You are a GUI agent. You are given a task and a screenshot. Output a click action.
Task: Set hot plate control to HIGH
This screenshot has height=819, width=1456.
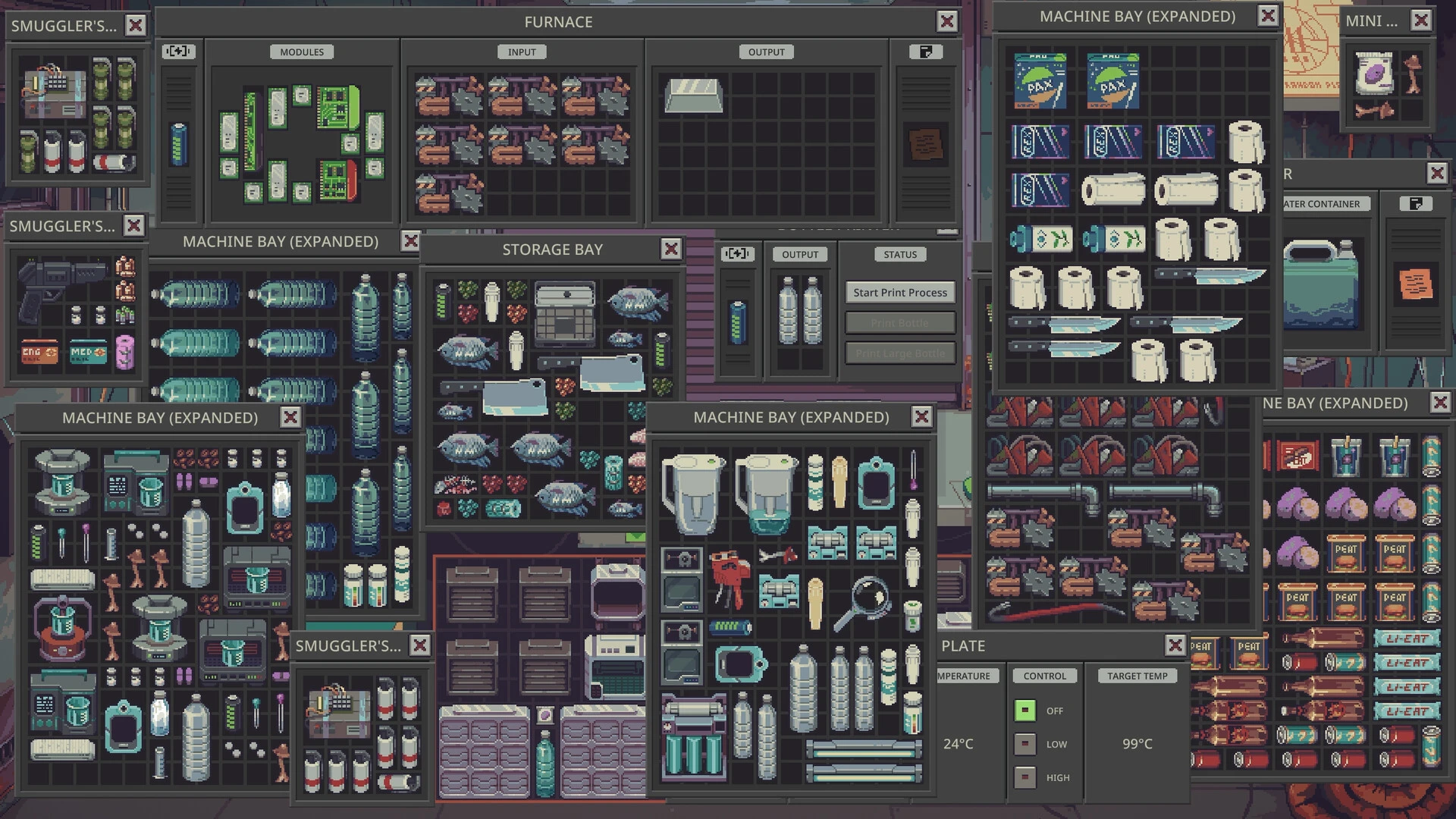coord(1025,777)
